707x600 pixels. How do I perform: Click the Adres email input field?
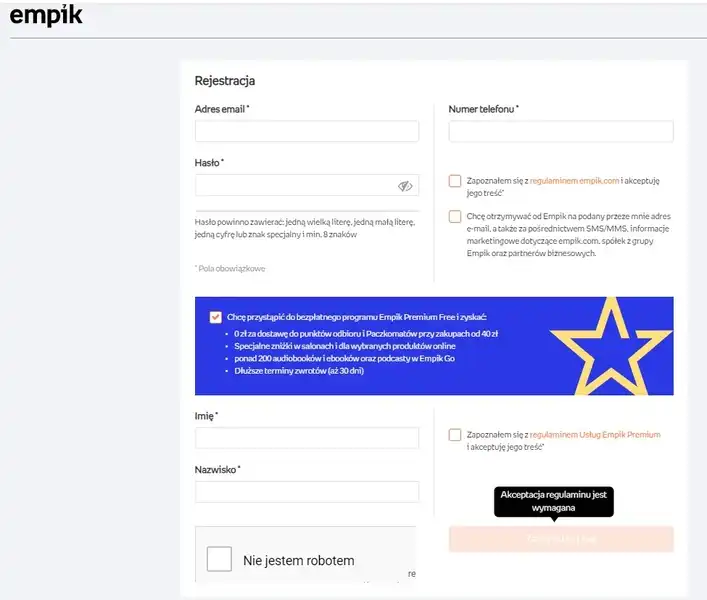(x=307, y=131)
